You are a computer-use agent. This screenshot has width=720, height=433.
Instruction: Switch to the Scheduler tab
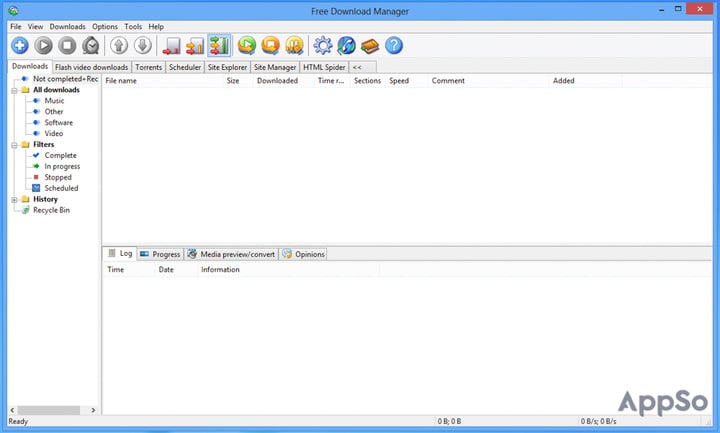point(185,67)
